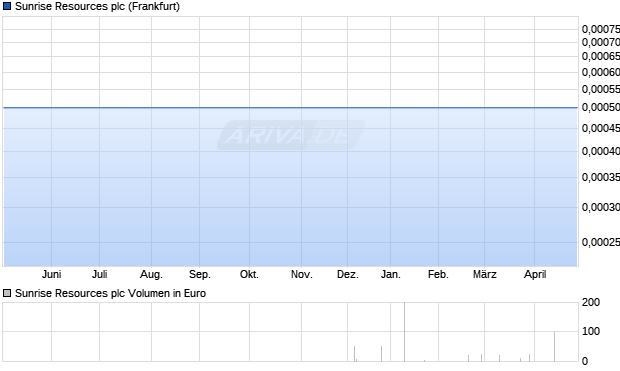Click the 'Juni' month label
This screenshot has height=371, width=620.
[x=51, y=274]
